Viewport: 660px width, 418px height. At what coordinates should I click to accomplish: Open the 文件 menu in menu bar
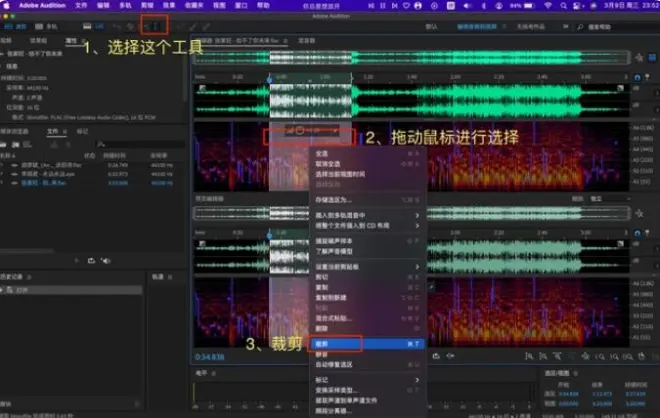[81, 6]
